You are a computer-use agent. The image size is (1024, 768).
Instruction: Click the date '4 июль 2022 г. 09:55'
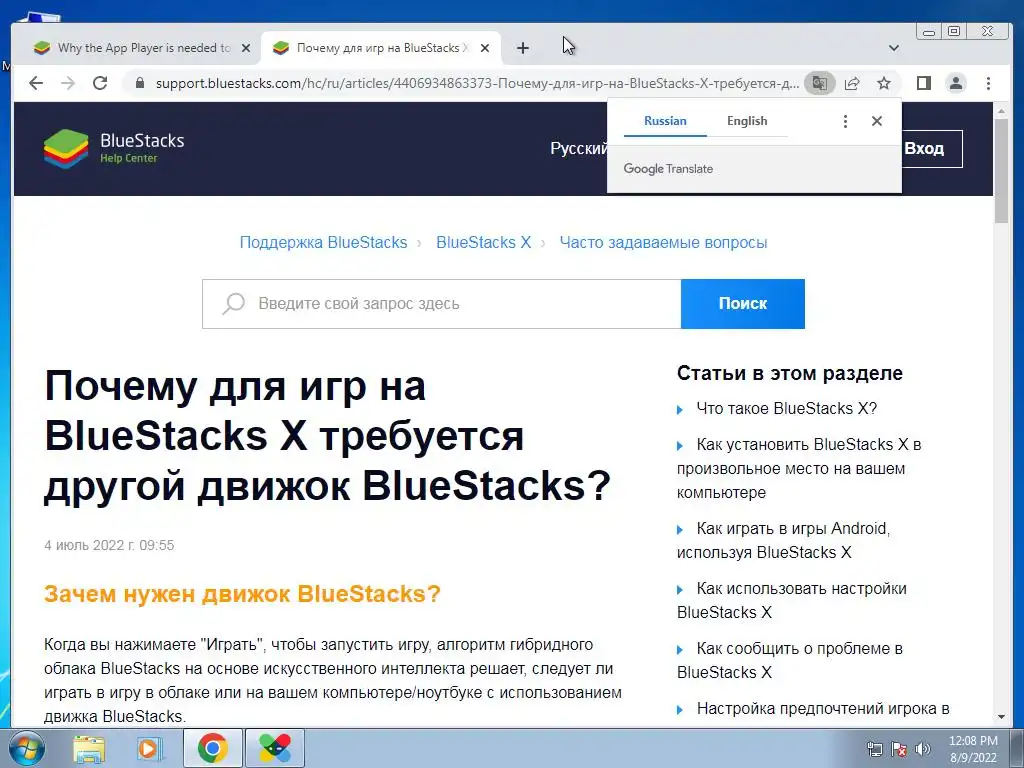click(109, 545)
